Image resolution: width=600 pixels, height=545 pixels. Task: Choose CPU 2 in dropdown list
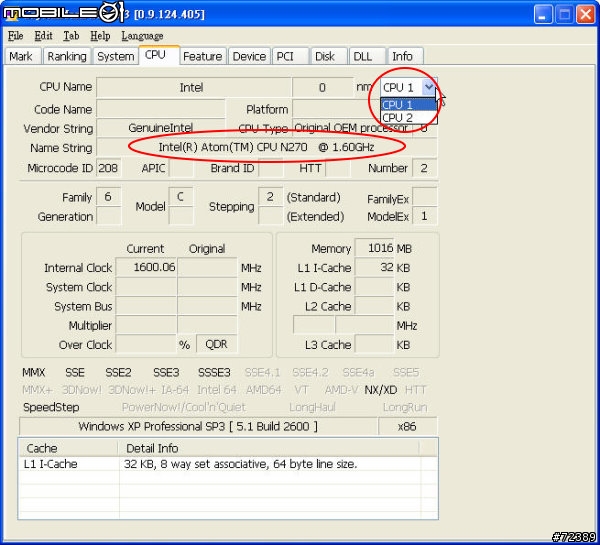tap(408, 117)
